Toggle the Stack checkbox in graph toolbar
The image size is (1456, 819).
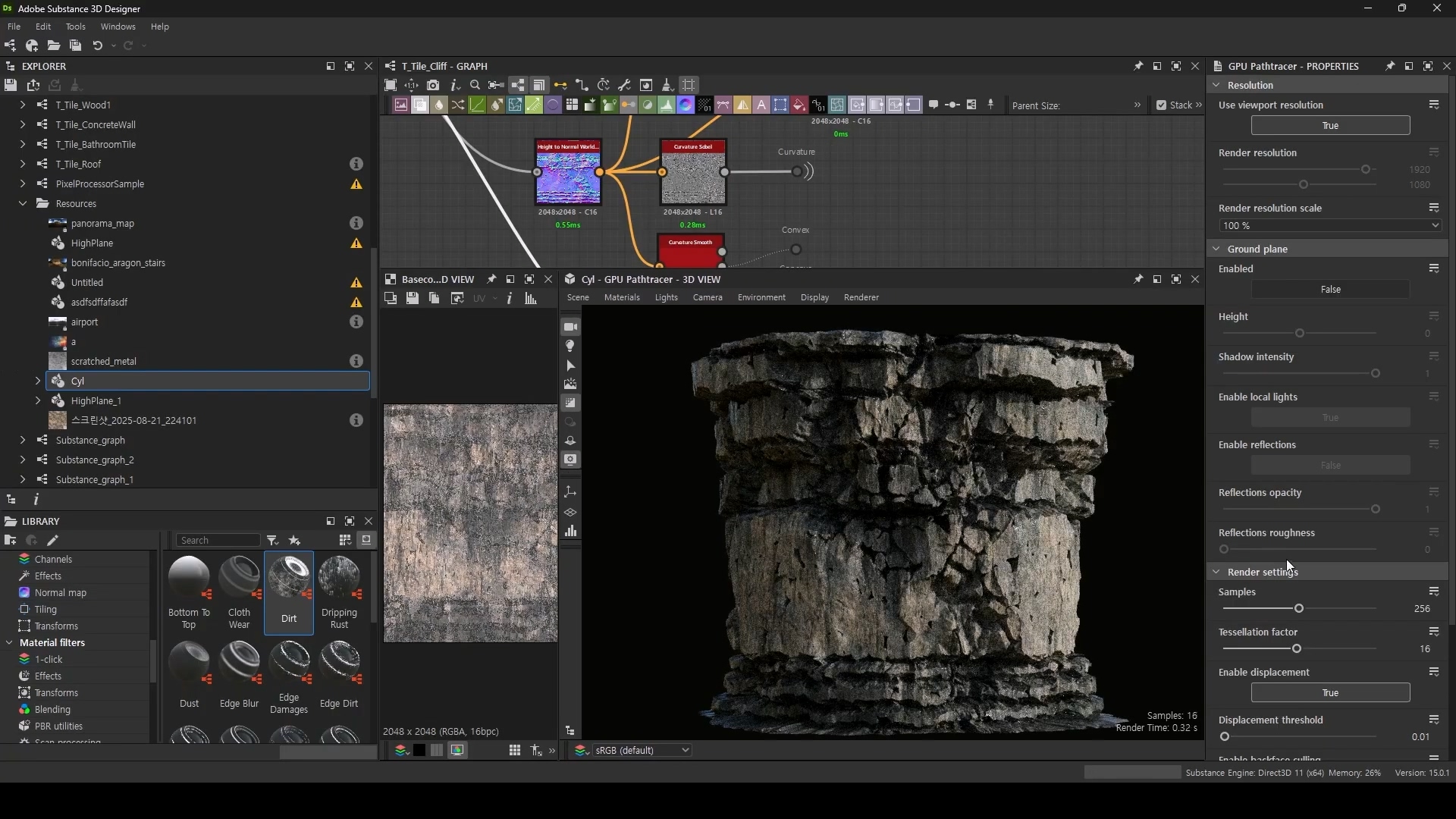click(1161, 105)
